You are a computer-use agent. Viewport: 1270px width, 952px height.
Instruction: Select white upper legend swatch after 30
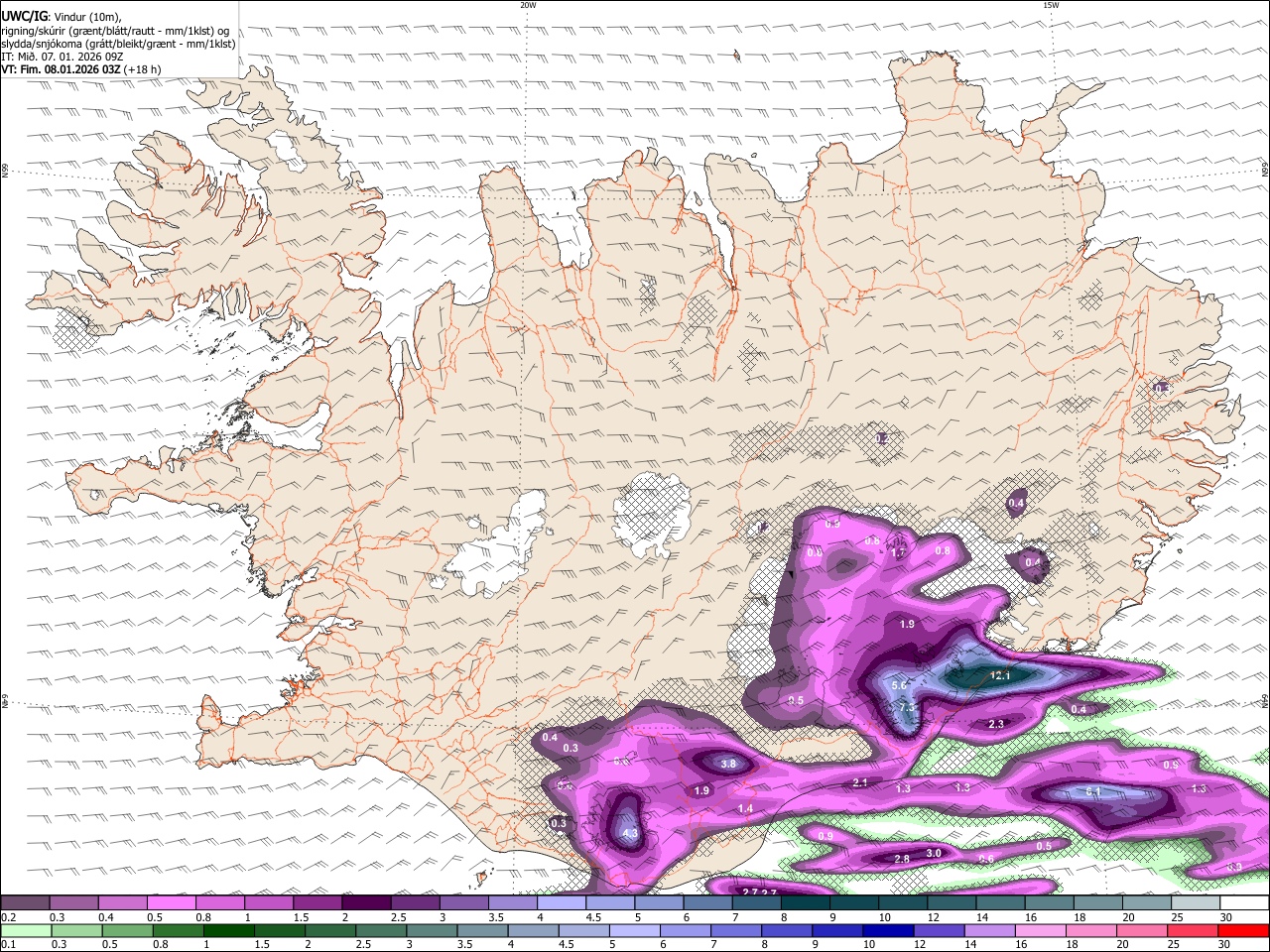point(1245,903)
